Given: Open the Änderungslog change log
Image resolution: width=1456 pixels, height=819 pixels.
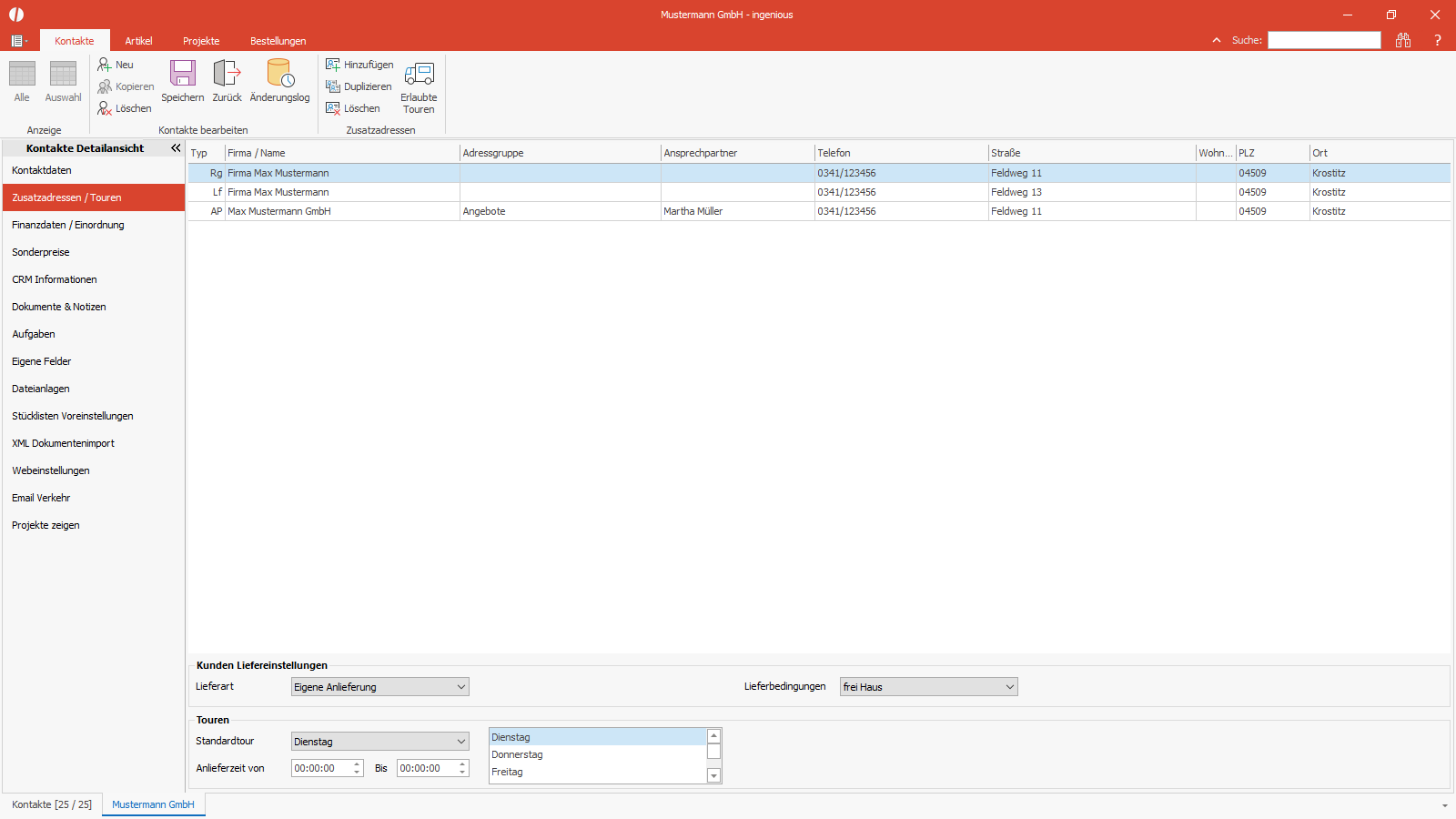Looking at the screenshot, I should (x=279, y=81).
